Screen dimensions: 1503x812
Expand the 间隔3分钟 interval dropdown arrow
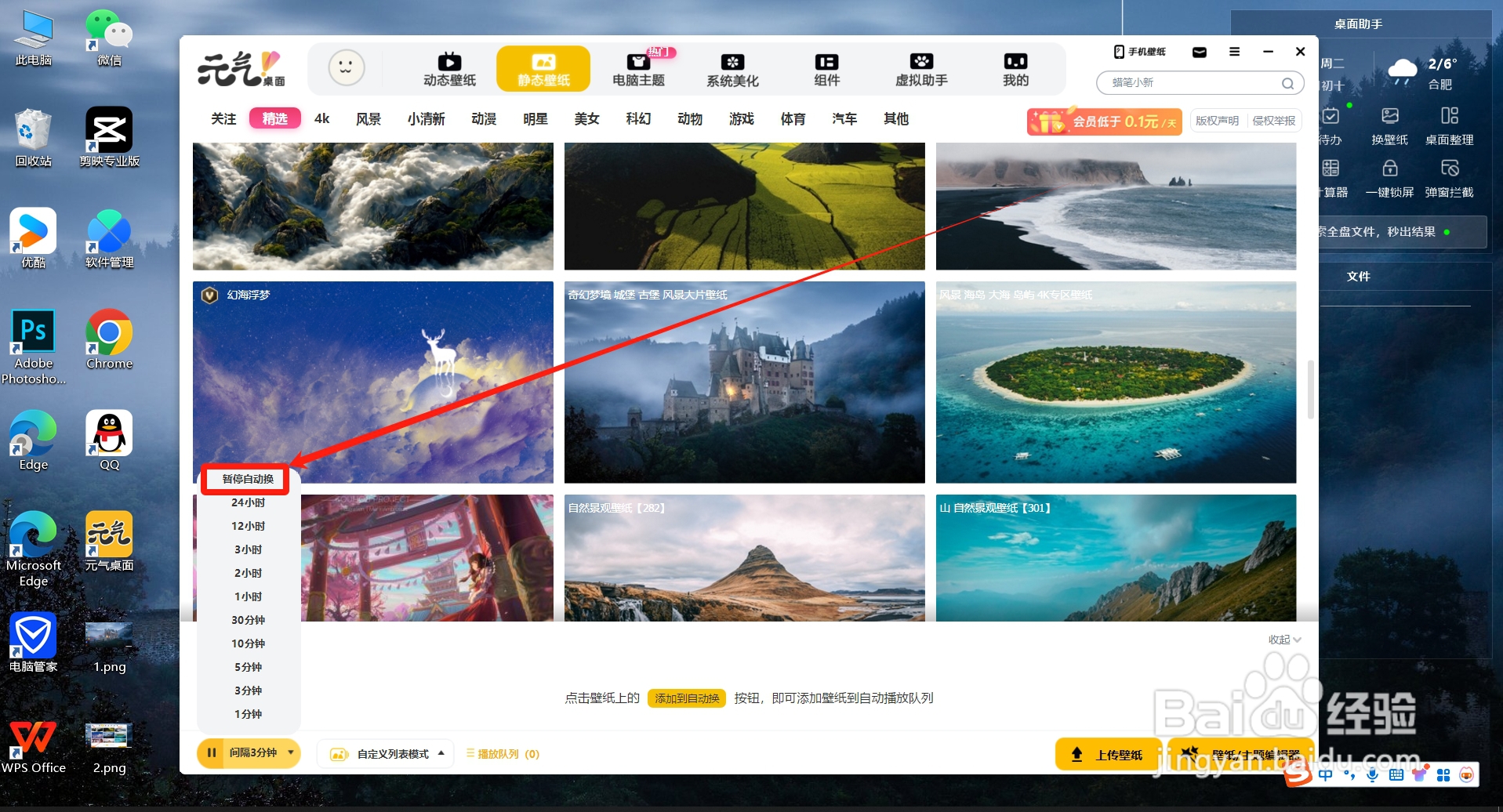point(291,752)
